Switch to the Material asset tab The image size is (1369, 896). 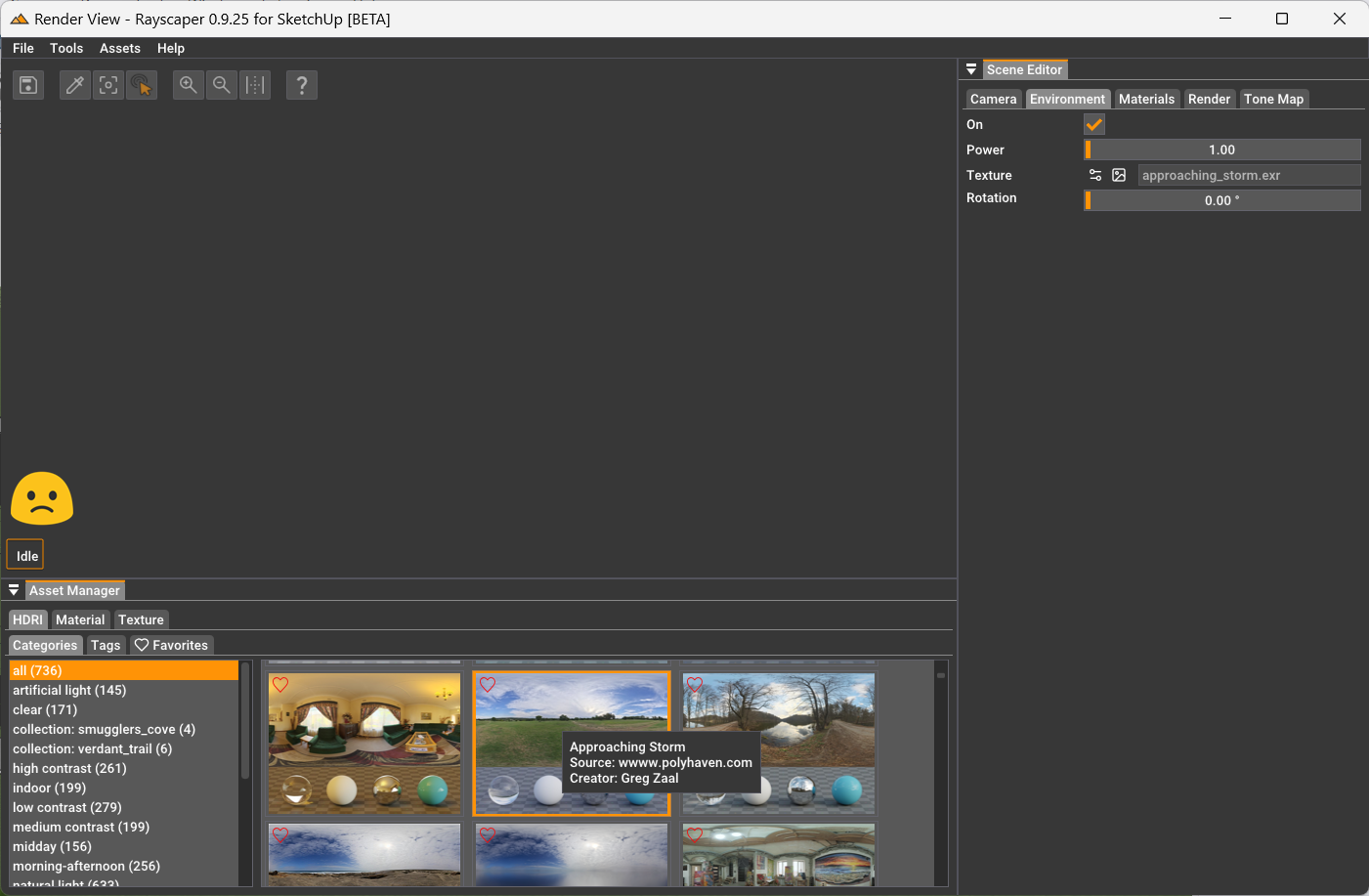(80, 619)
